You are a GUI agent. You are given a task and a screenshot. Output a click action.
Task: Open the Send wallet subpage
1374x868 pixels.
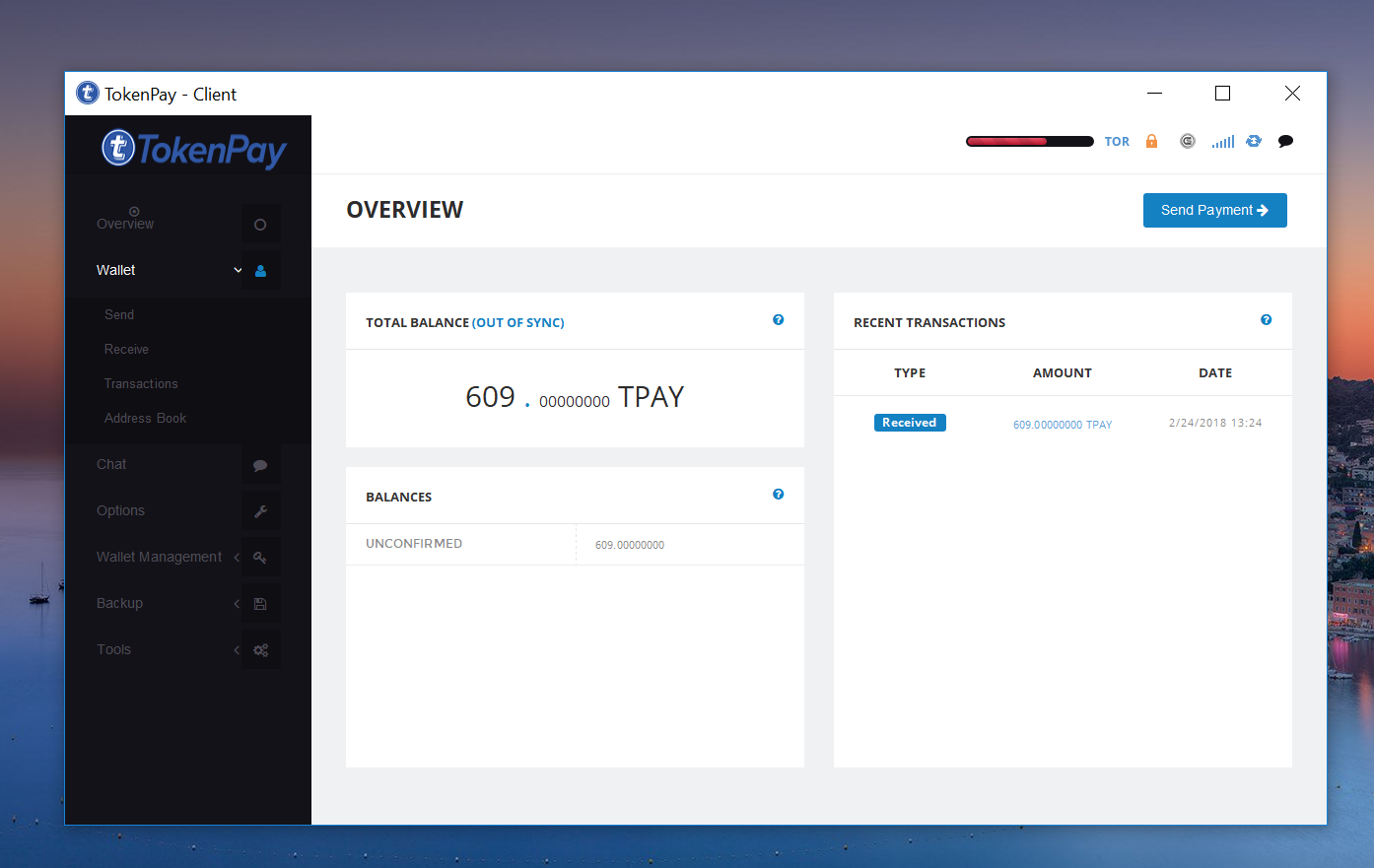119,314
